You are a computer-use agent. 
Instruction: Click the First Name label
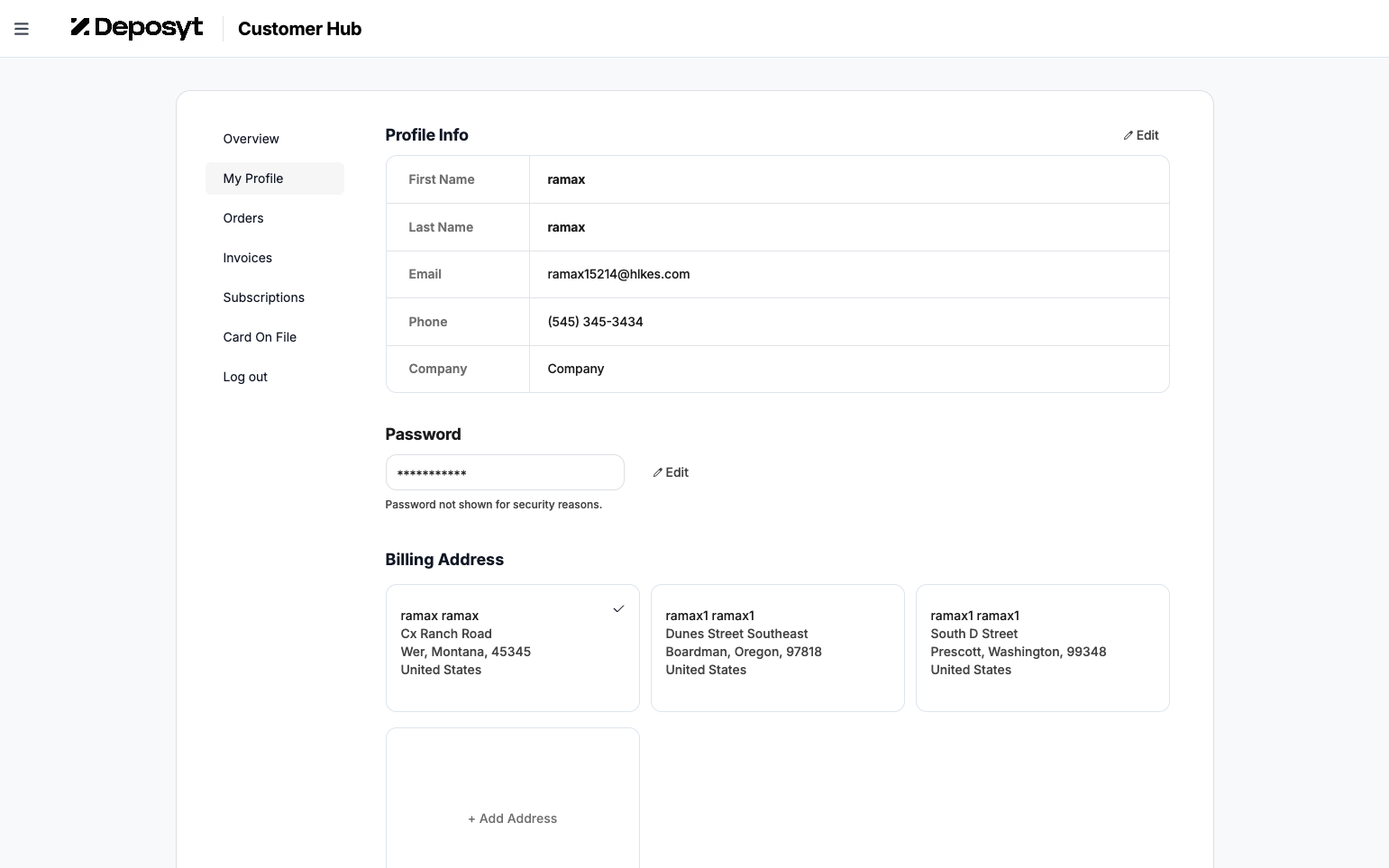pyautogui.click(x=441, y=179)
